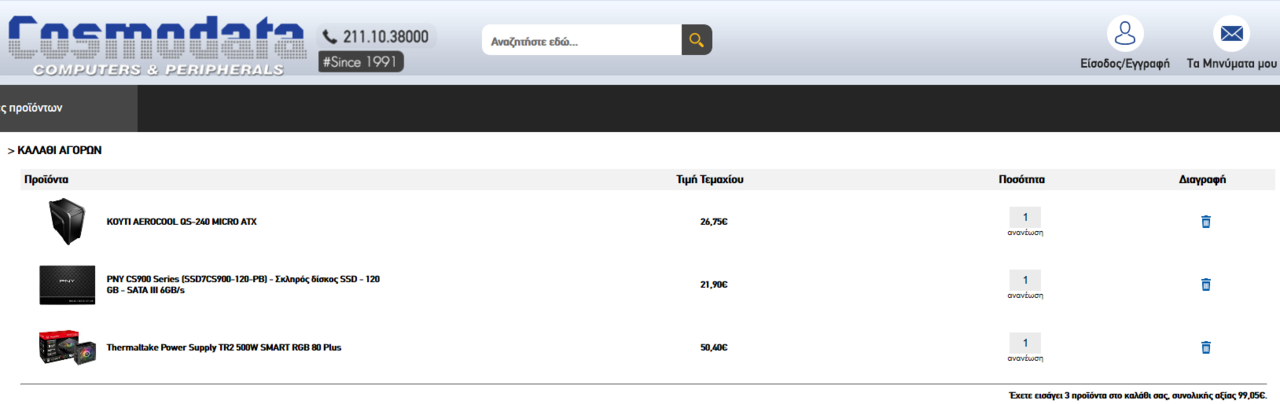Open the messages envelope icon
Image resolution: width=1280 pixels, height=404 pixels.
pos(1231,34)
